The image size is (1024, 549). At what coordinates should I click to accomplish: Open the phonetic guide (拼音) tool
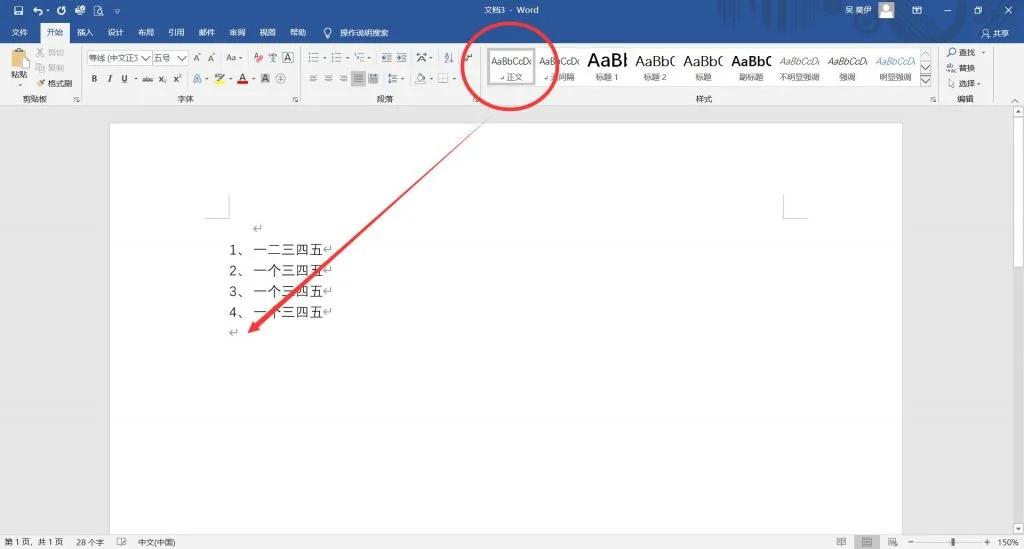point(273,58)
